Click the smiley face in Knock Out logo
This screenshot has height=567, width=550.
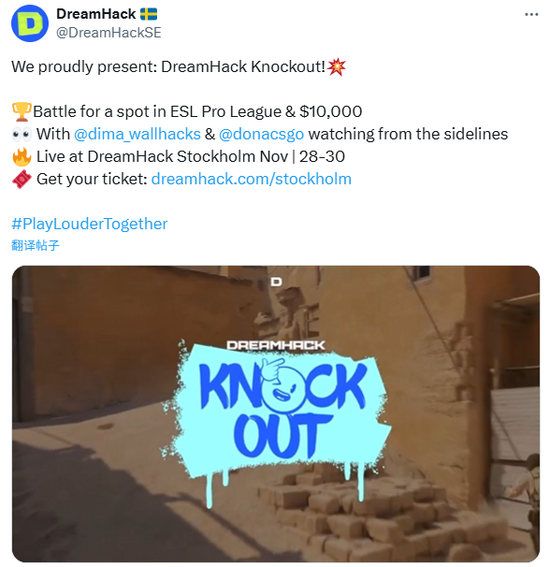(280, 388)
